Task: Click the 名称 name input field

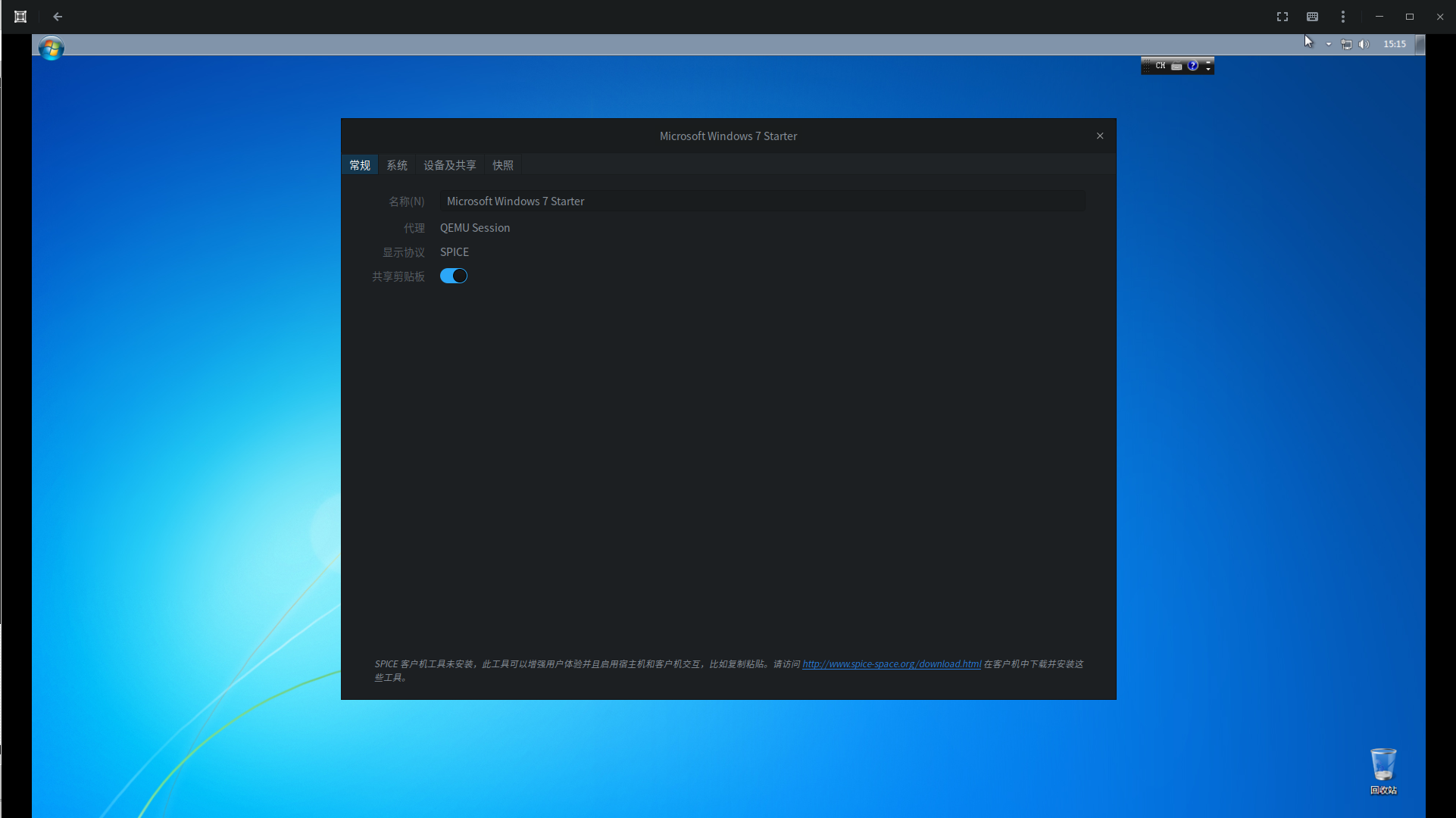Action: (x=762, y=201)
